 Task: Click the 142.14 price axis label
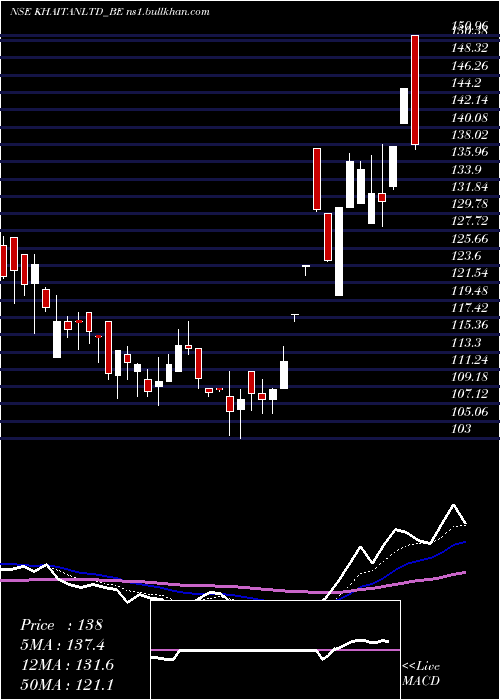pos(469,100)
